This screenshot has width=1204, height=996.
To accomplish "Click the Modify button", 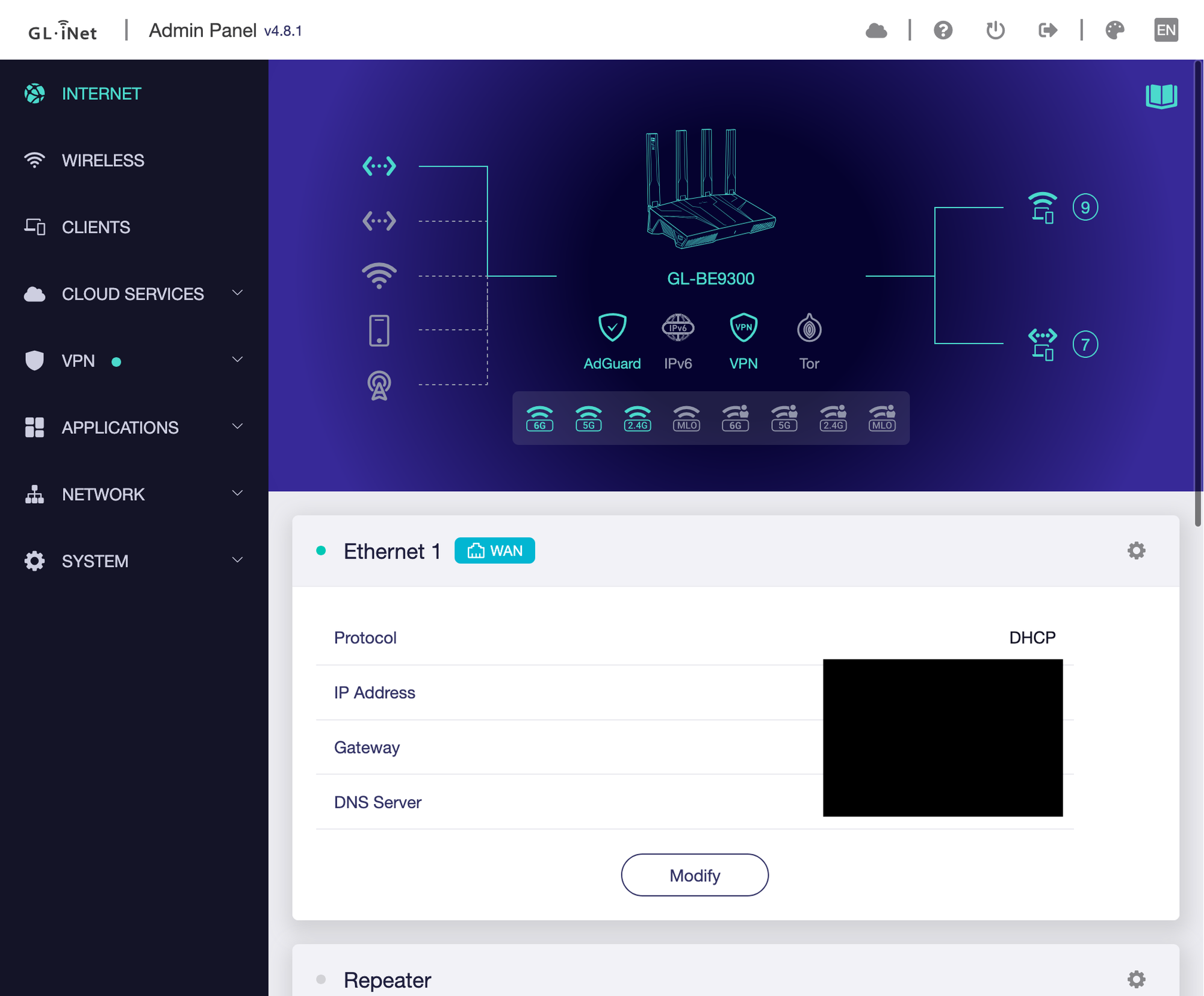I will tap(694, 875).
